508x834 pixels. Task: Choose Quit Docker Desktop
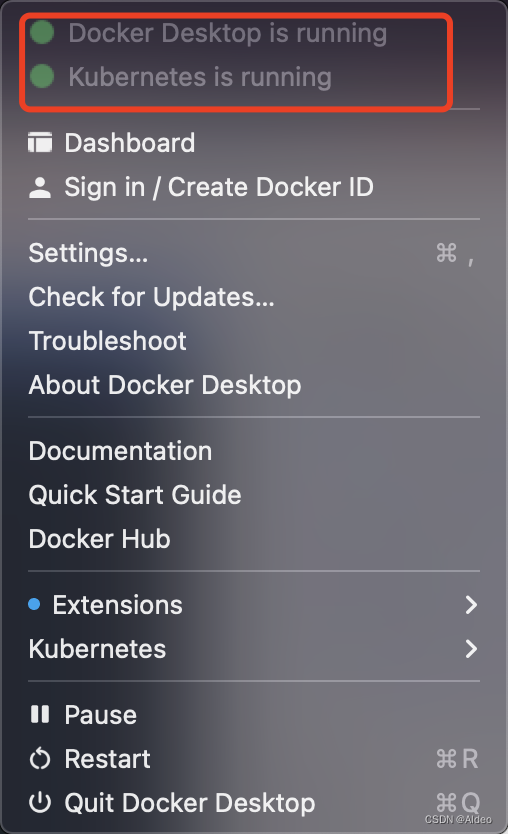coord(190,803)
